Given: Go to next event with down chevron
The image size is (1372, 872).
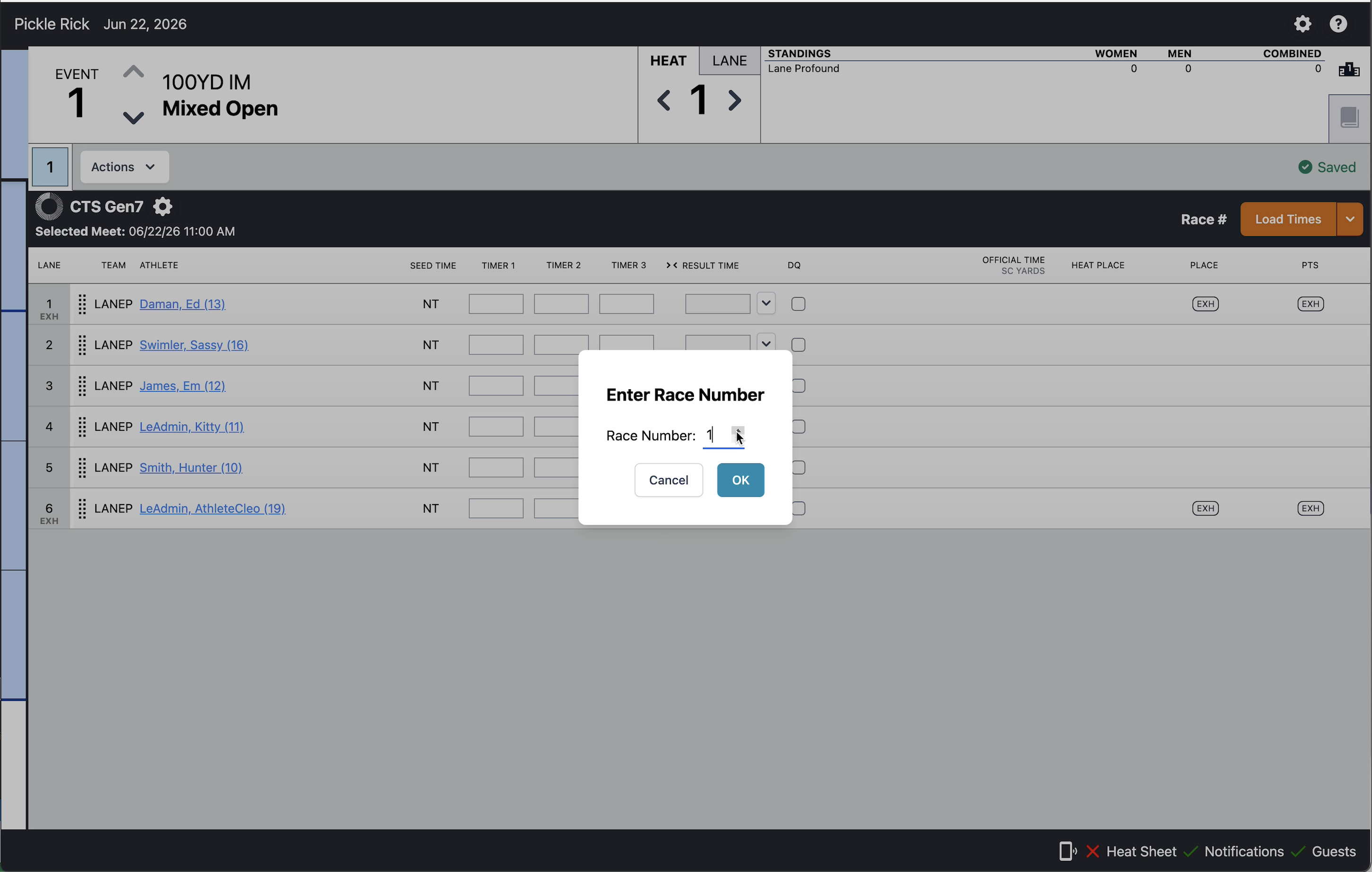Looking at the screenshot, I should click(x=133, y=118).
